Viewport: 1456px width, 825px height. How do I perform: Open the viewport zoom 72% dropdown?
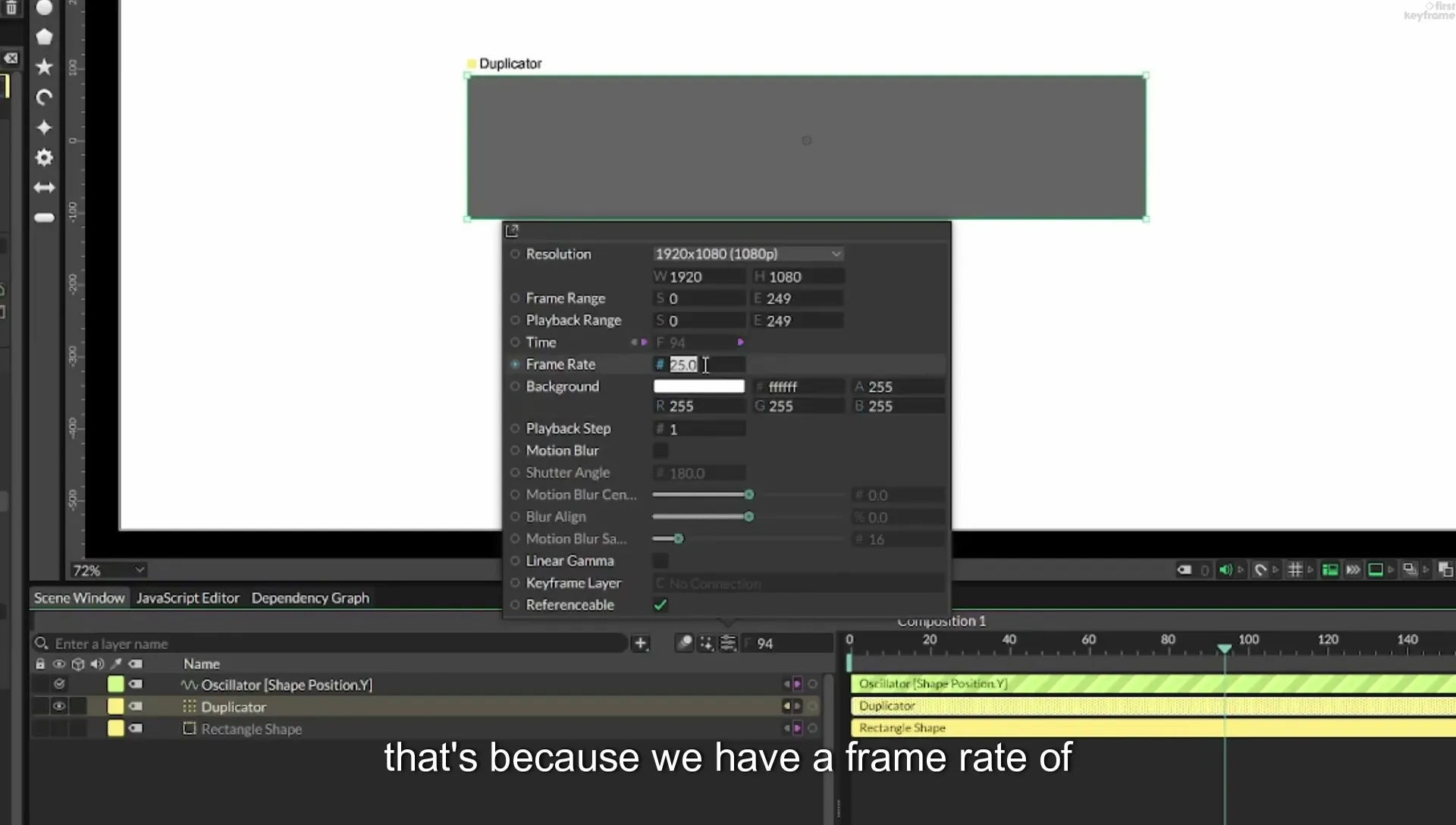[108, 570]
